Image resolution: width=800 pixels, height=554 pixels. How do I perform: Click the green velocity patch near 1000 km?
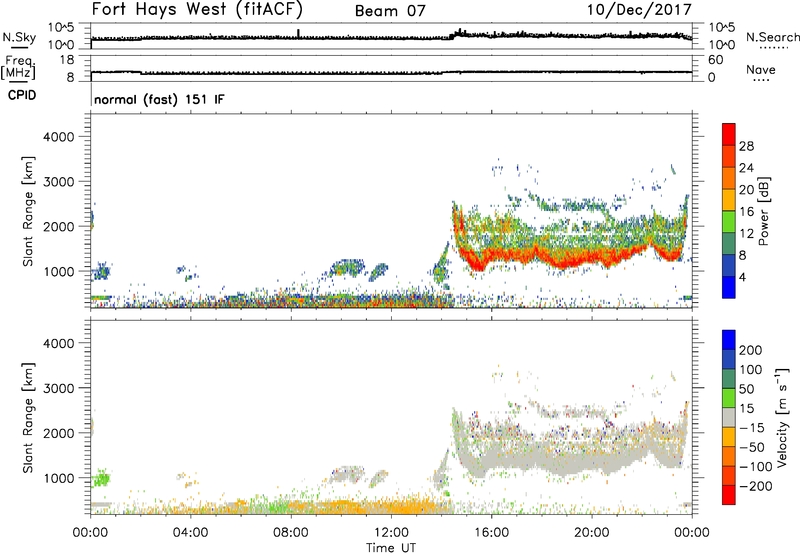coord(102,479)
